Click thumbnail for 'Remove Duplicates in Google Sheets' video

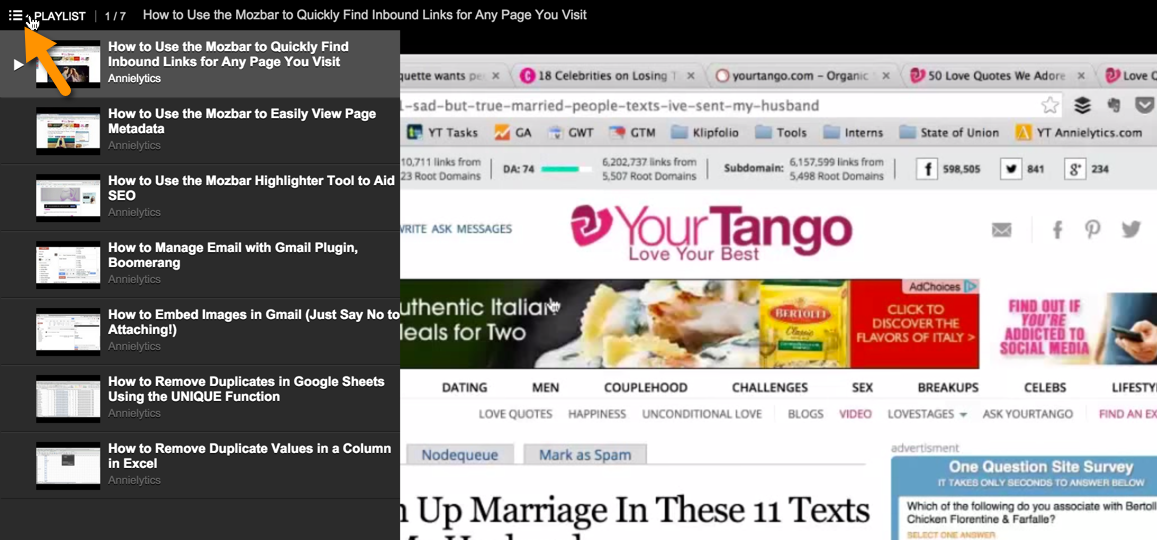[x=68, y=398]
